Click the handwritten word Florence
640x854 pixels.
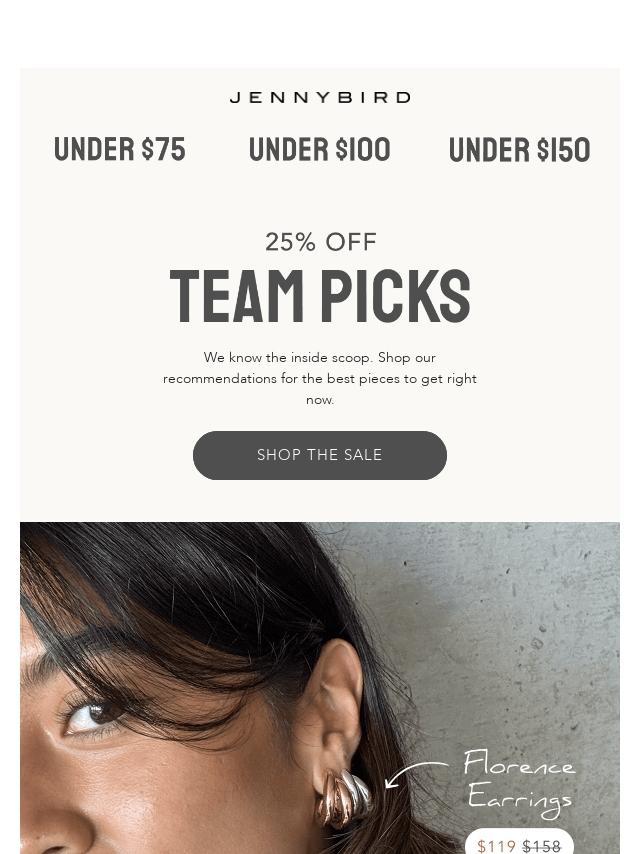point(519,765)
